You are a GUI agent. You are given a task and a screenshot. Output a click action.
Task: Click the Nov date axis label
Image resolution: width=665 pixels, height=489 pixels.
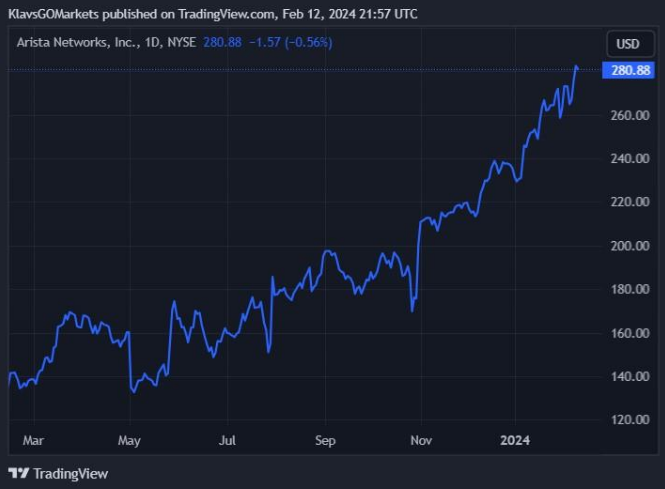pyautogui.click(x=421, y=441)
